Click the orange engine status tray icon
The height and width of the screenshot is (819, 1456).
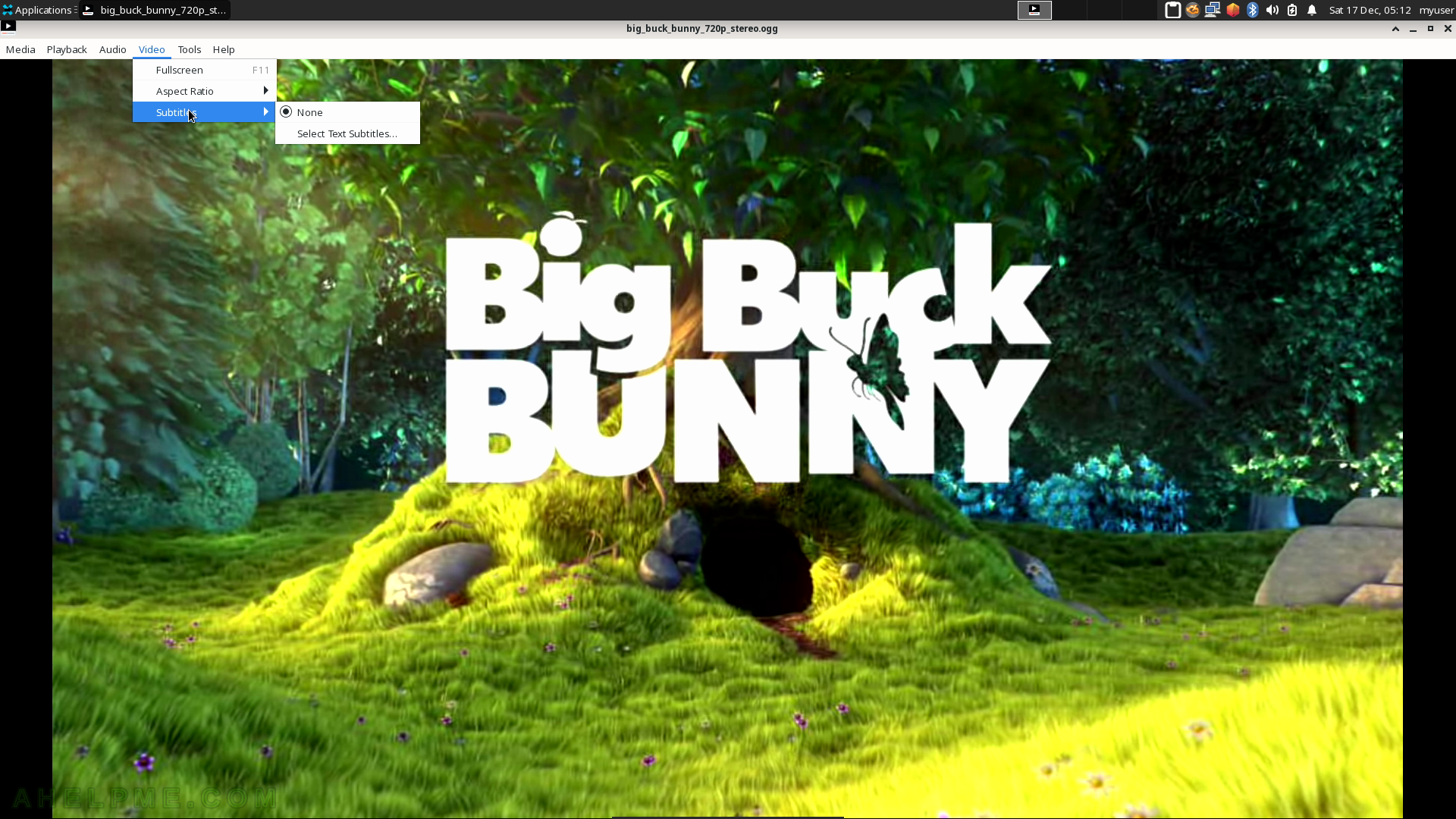[1193, 10]
